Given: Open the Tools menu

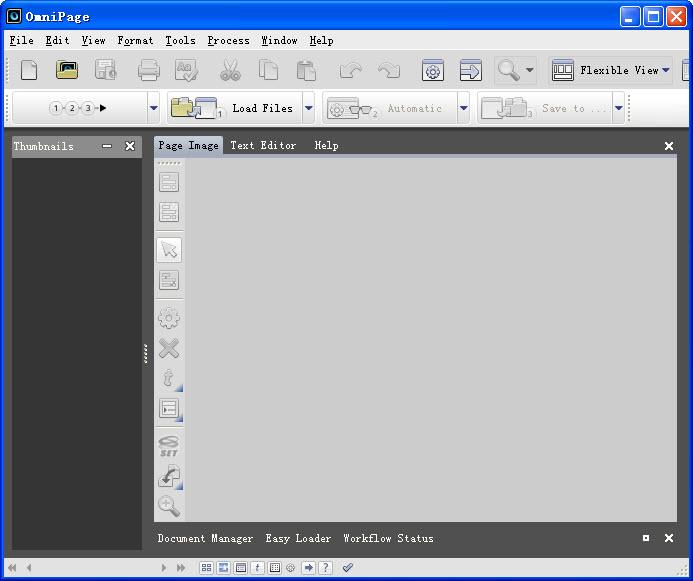Looking at the screenshot, I should pyautogui.click(x=180, y=40).
